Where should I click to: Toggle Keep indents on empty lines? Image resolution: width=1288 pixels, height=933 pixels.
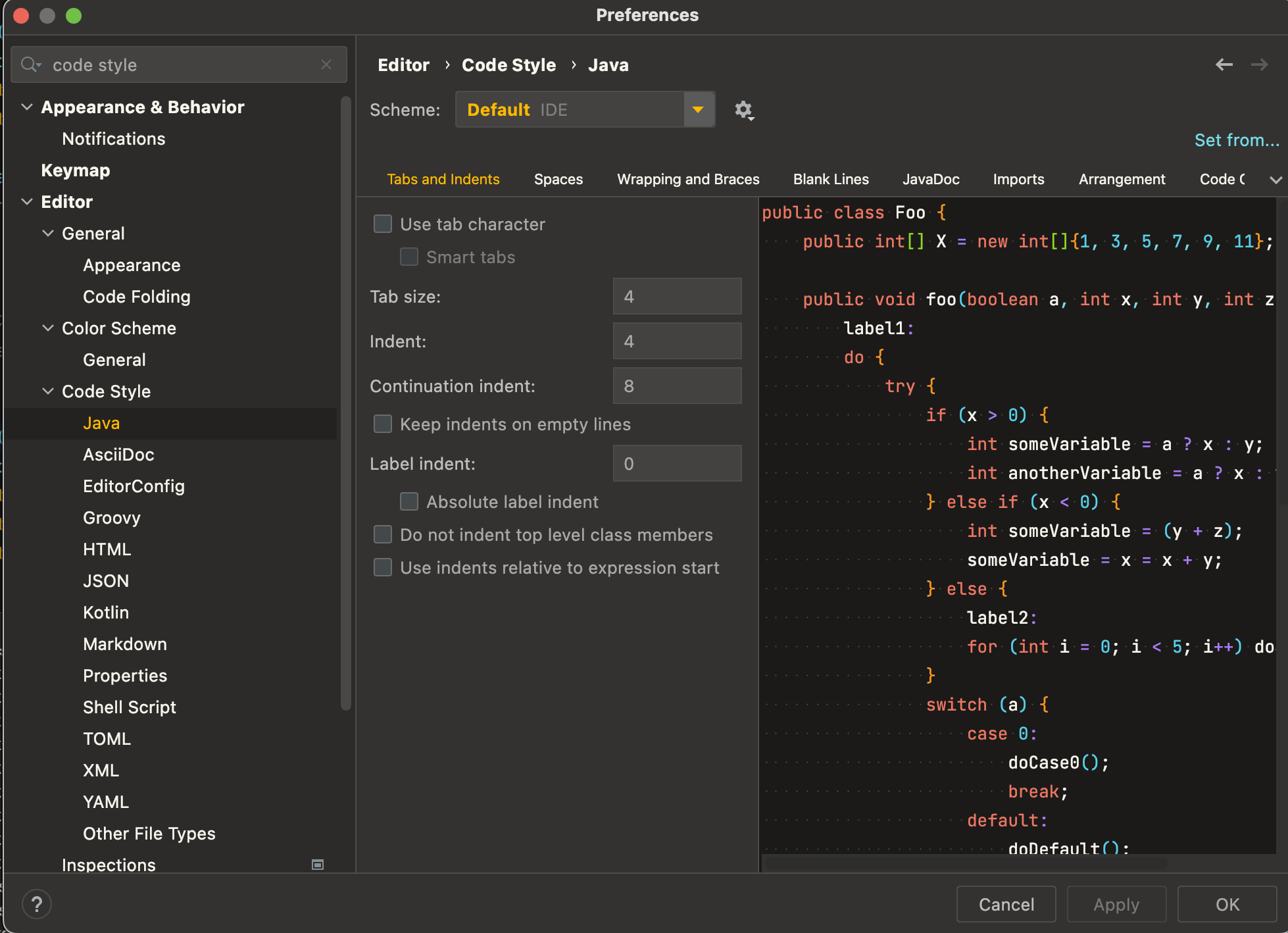pyautogui.click(x=383, y=424)
